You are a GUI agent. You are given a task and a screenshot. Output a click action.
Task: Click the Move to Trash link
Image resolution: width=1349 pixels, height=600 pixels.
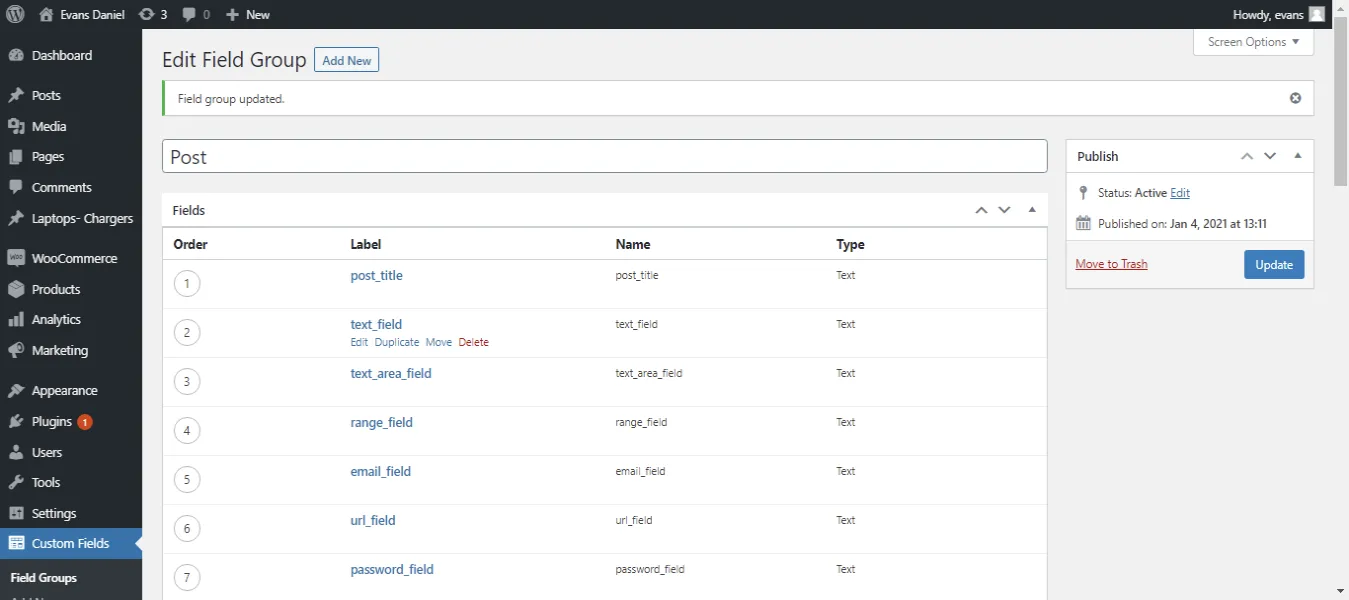[x=1111, y=264]
